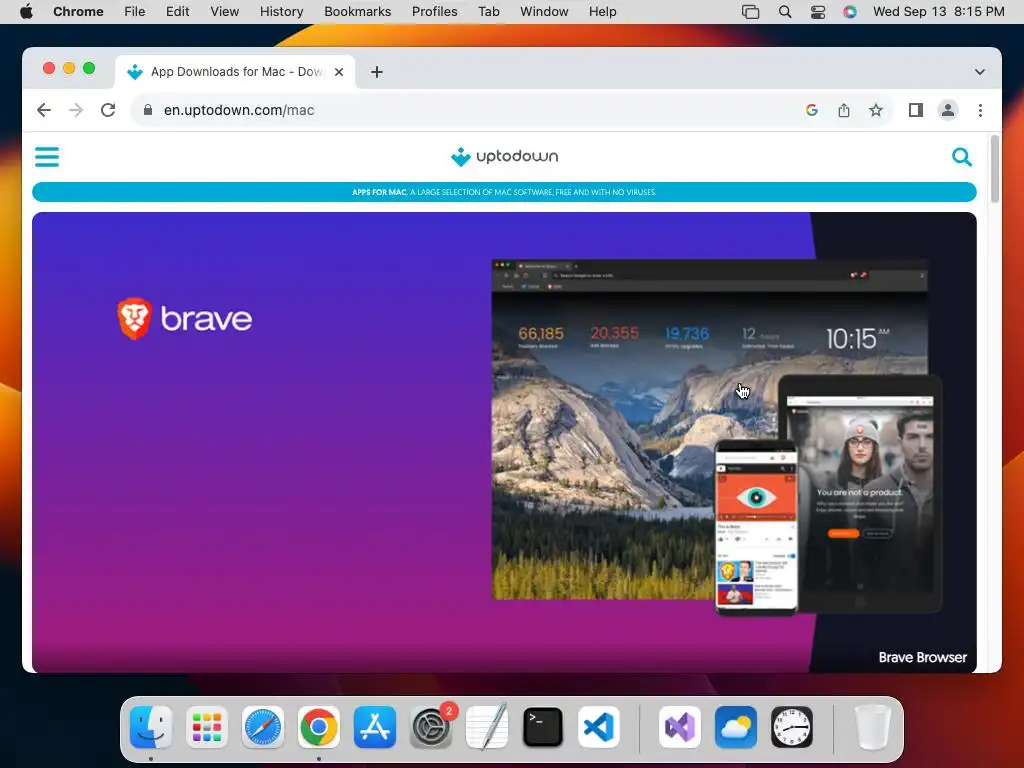Open the App Store from the Dock
The image size is (1024, 768).
375,727
